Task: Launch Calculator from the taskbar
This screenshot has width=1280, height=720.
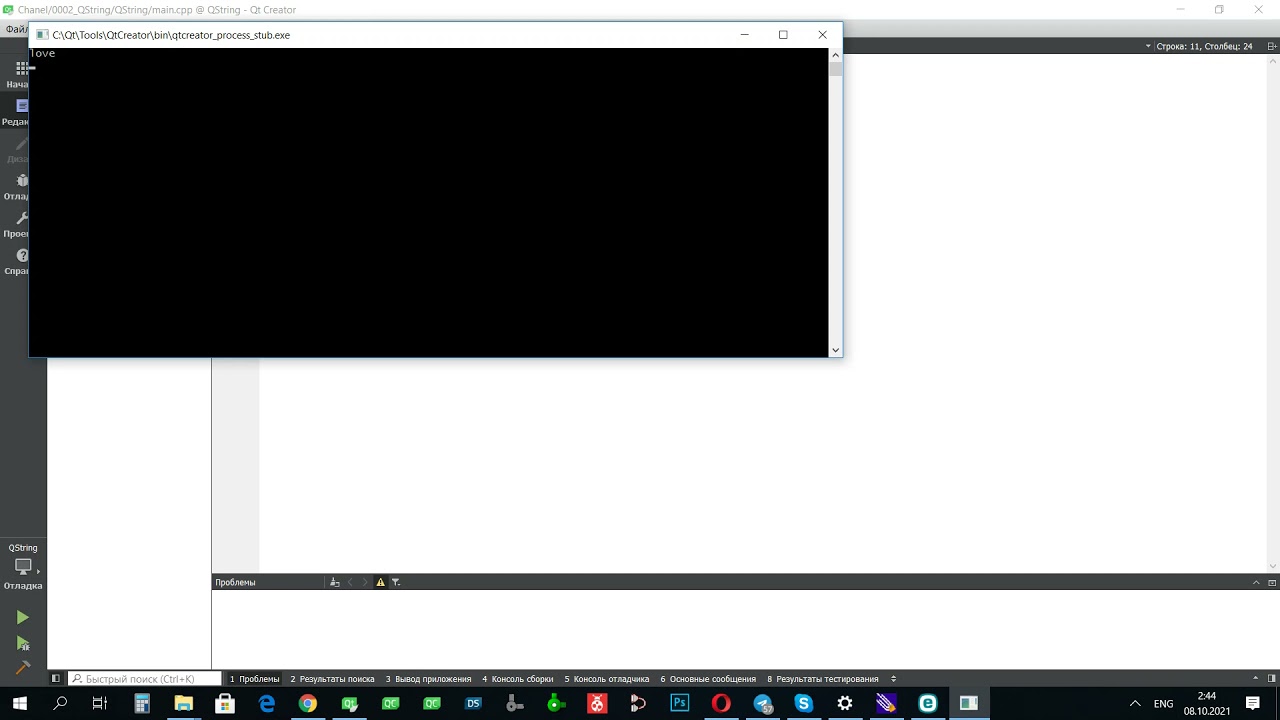Action: point(142,704)
